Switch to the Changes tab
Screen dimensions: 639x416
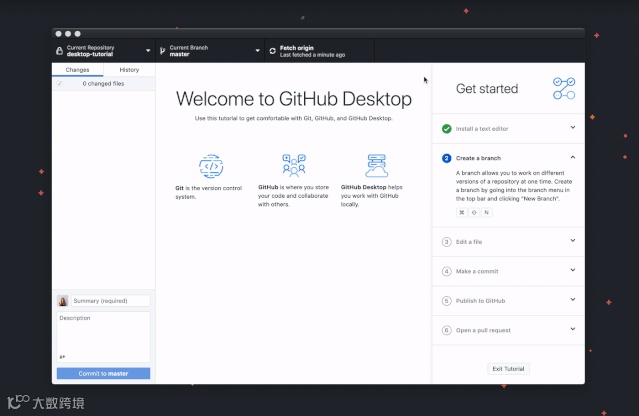pos(77,70)
